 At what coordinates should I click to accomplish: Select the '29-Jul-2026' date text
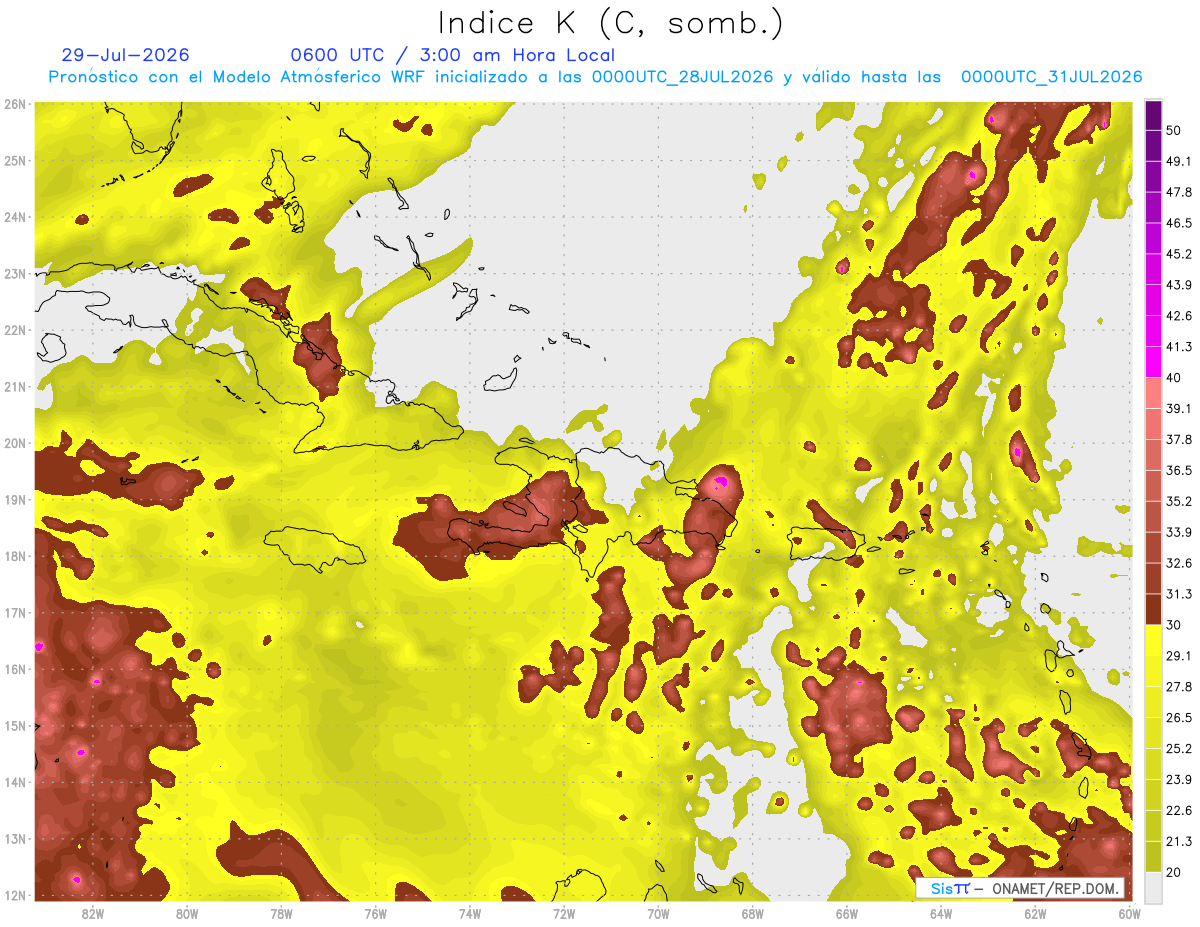[x=125, y=55]
